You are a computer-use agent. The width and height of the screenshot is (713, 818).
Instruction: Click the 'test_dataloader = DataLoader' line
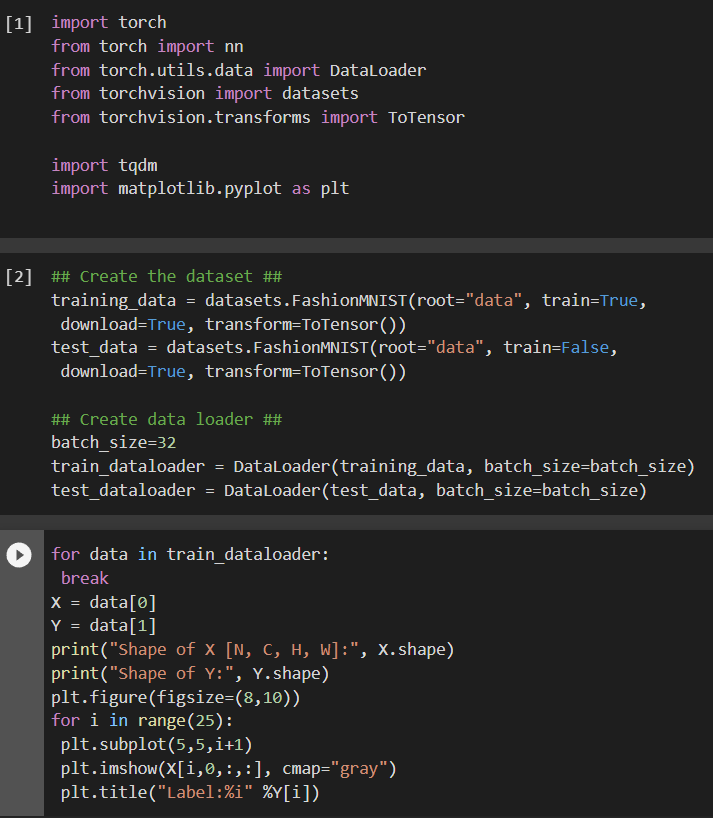(349, 490)
